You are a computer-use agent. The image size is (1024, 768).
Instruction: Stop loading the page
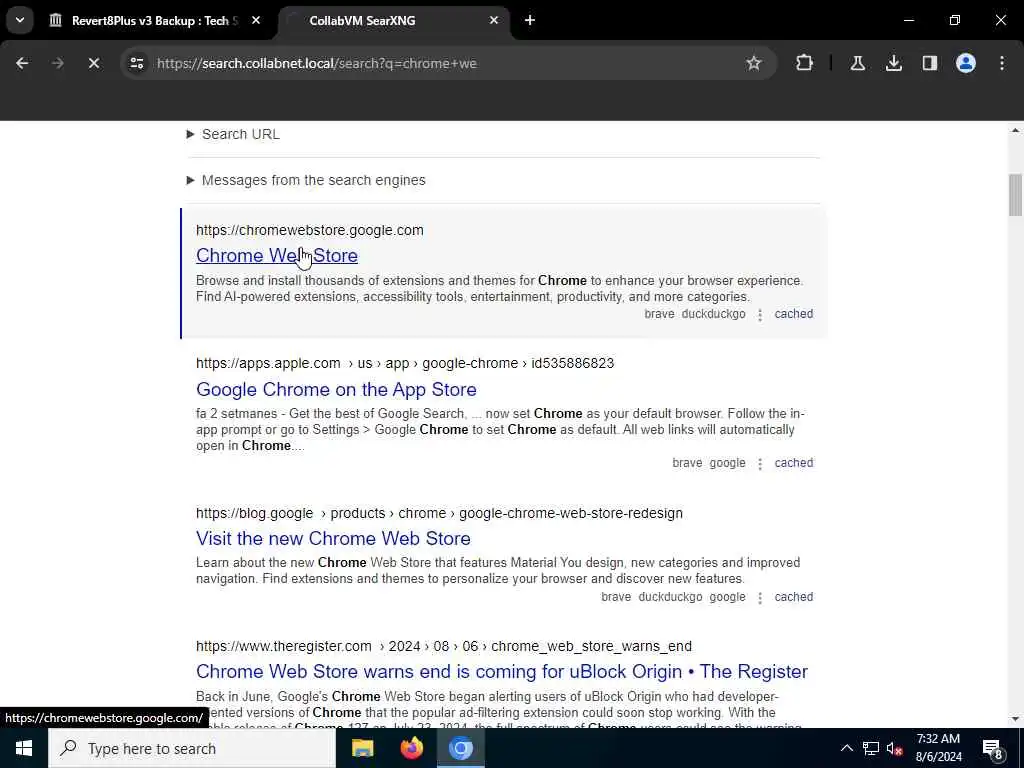click(93, 63)
